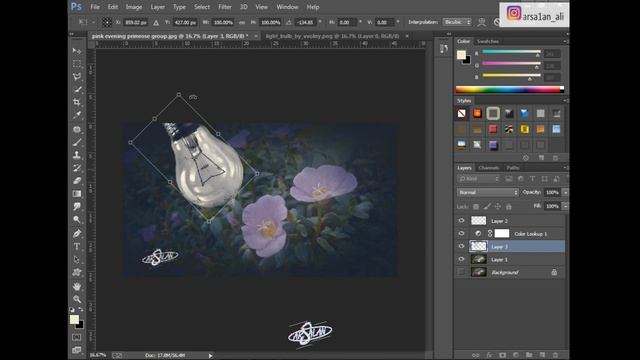640x360 pixels.
Task: Select the Crop tool
Action: 76,102
